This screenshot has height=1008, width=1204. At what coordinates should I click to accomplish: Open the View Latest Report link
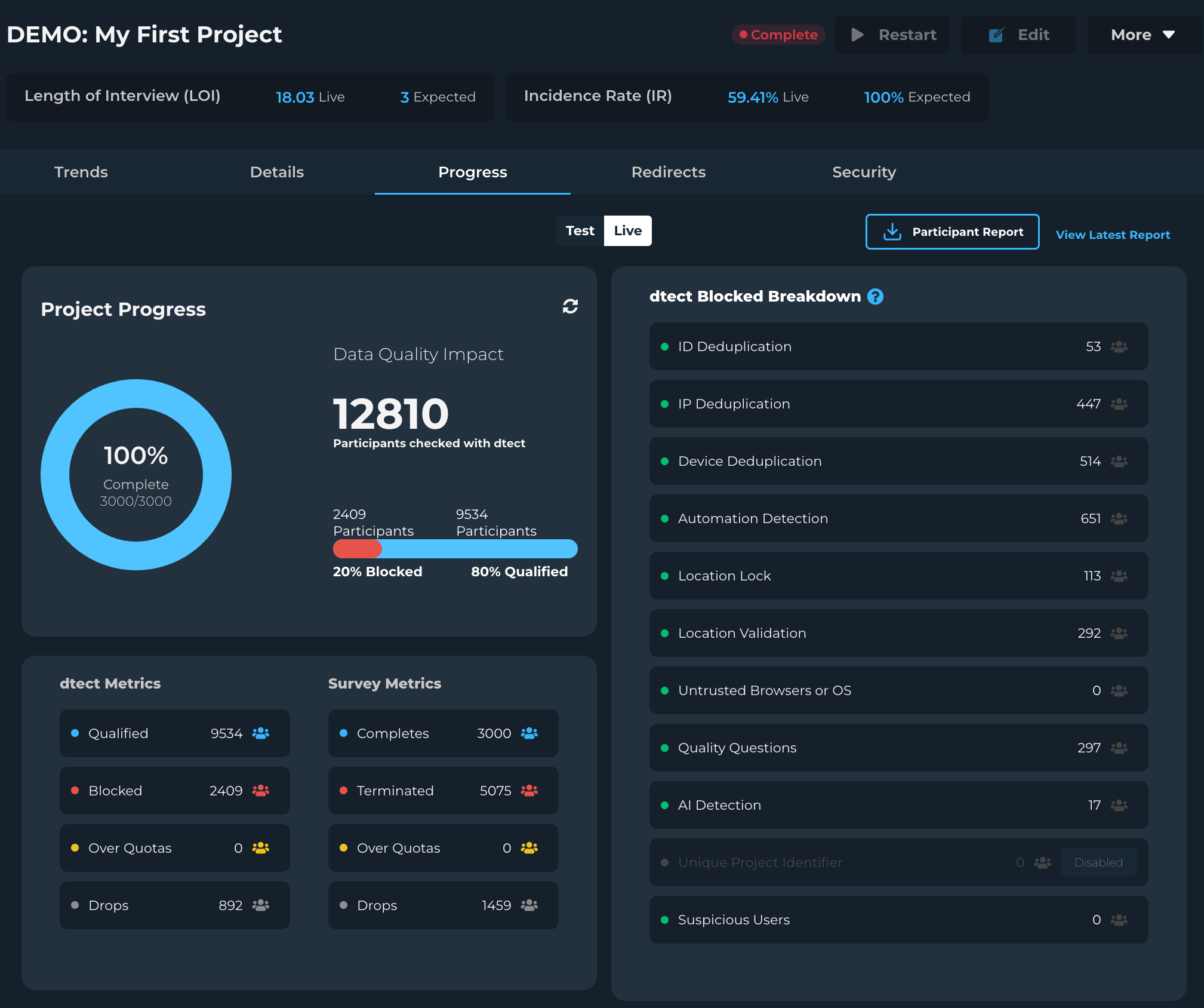[1113, 235]
